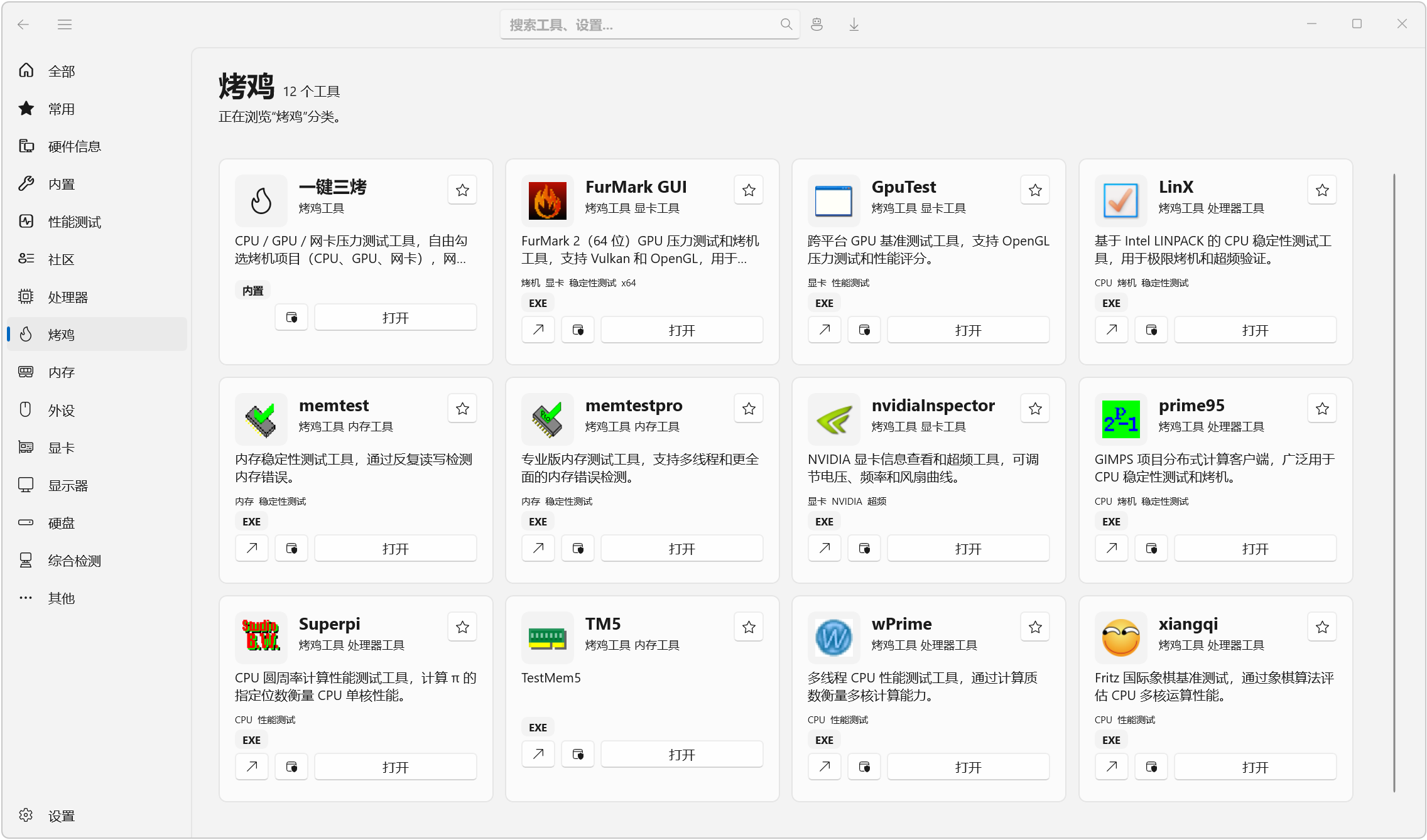Click 打开 on the FurMark GUI card
The image size is (1427, 840).
(x=682, y=330)
